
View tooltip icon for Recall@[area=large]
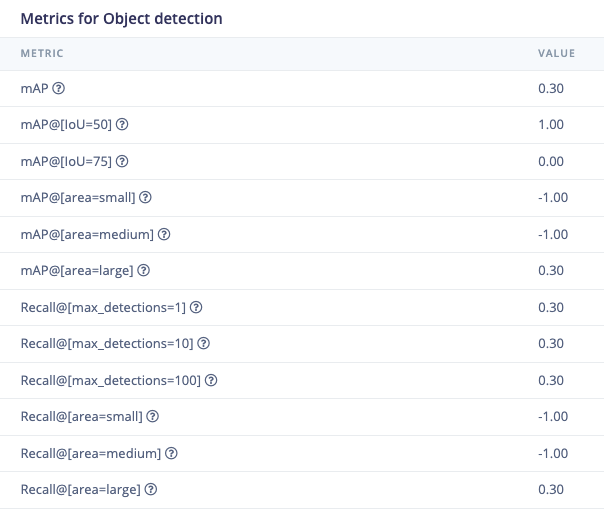pos(151,489)
